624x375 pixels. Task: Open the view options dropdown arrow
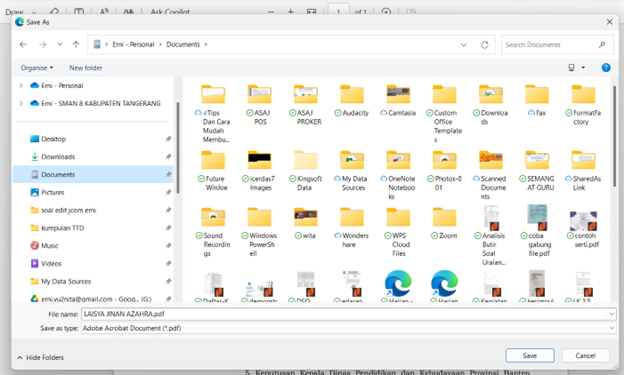(583, 68)
